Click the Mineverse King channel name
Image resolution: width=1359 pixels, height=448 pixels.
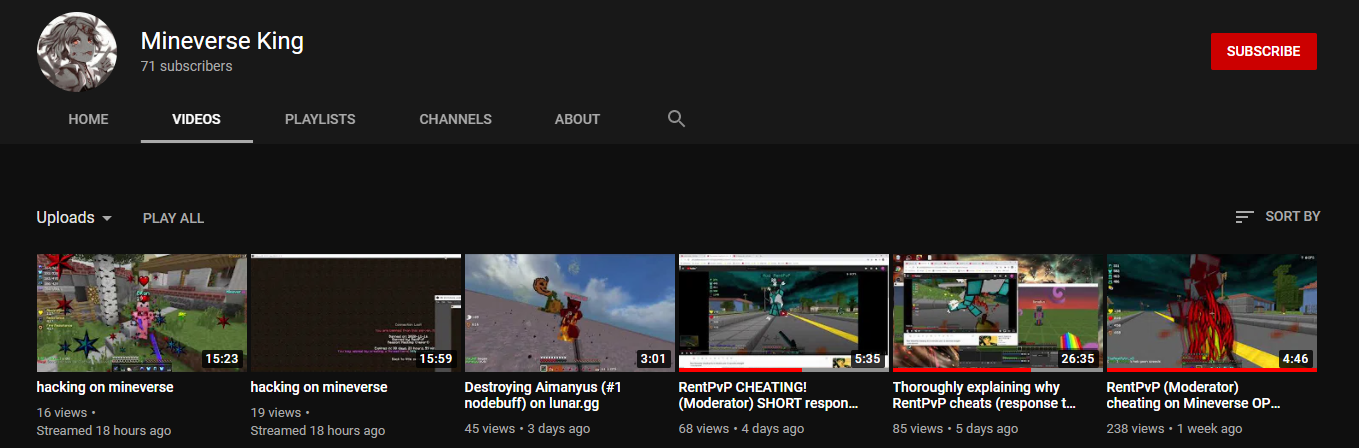[222, 41]
